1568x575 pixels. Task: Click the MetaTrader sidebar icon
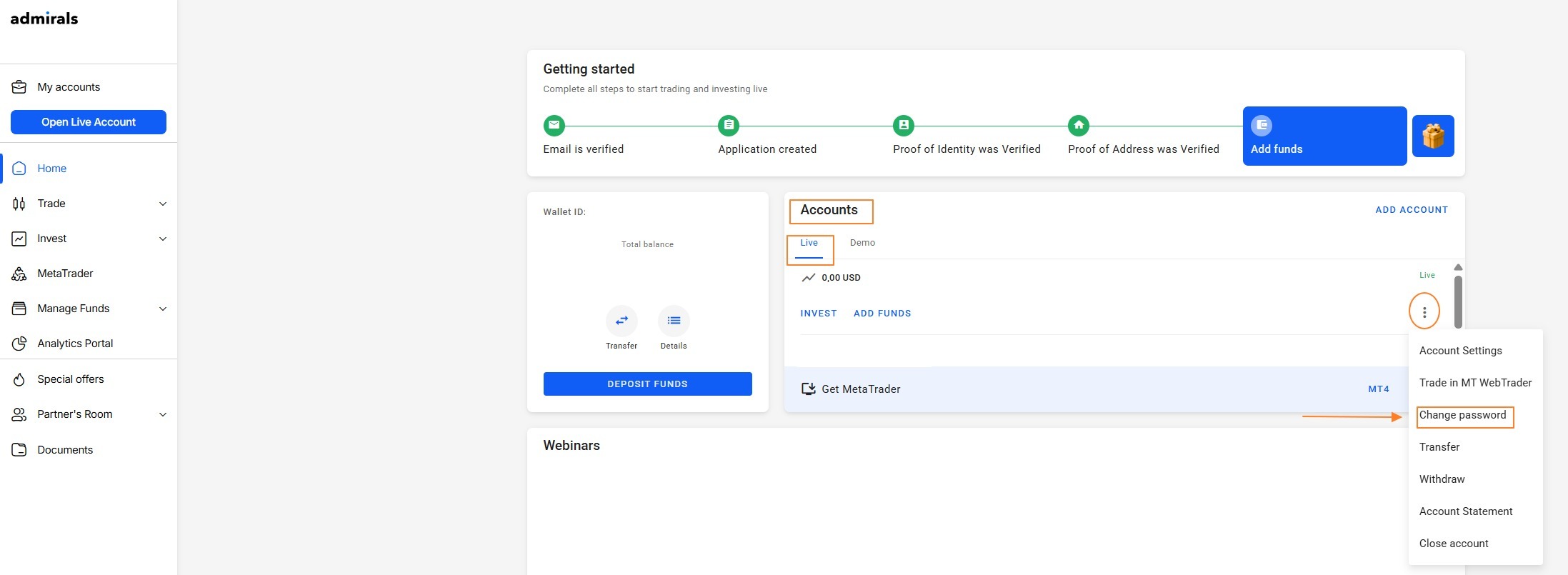click(19, 274)
